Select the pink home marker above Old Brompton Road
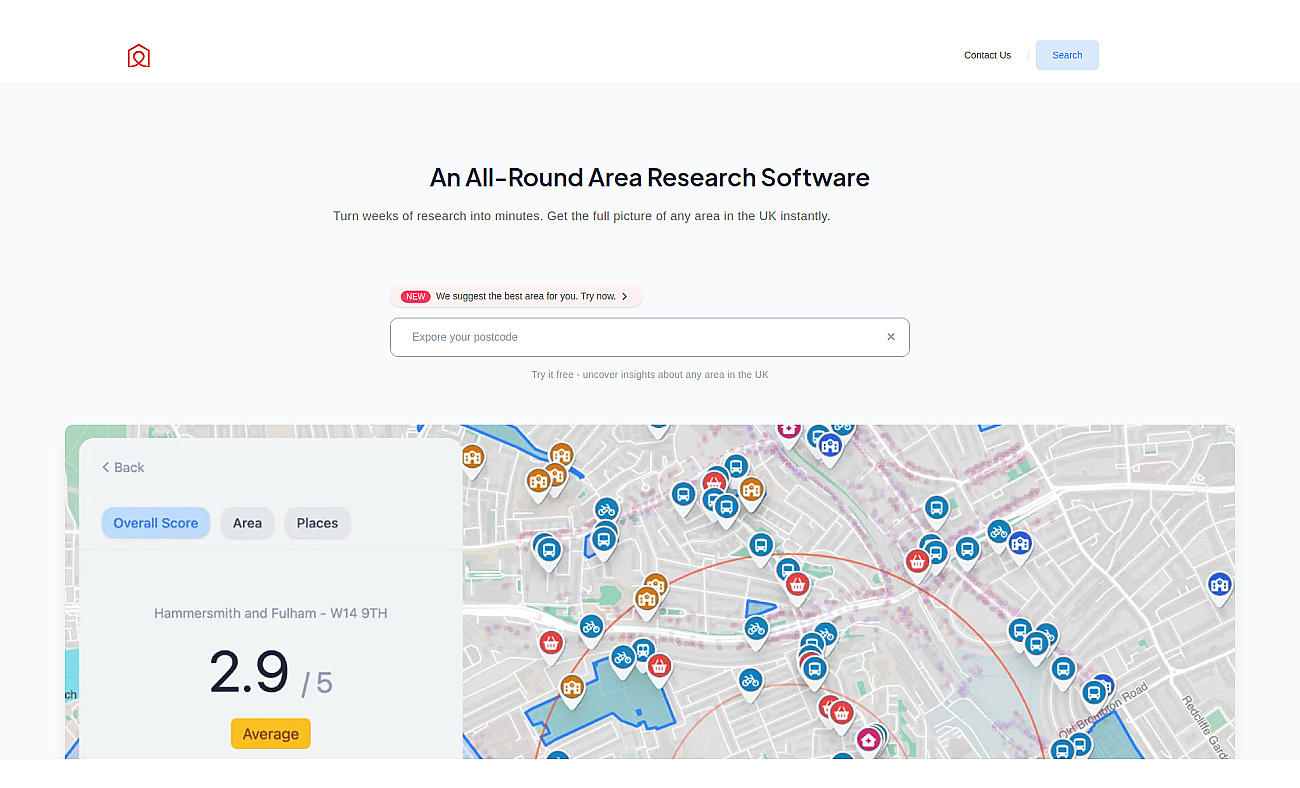1300x788 pixels. (868, 740)
